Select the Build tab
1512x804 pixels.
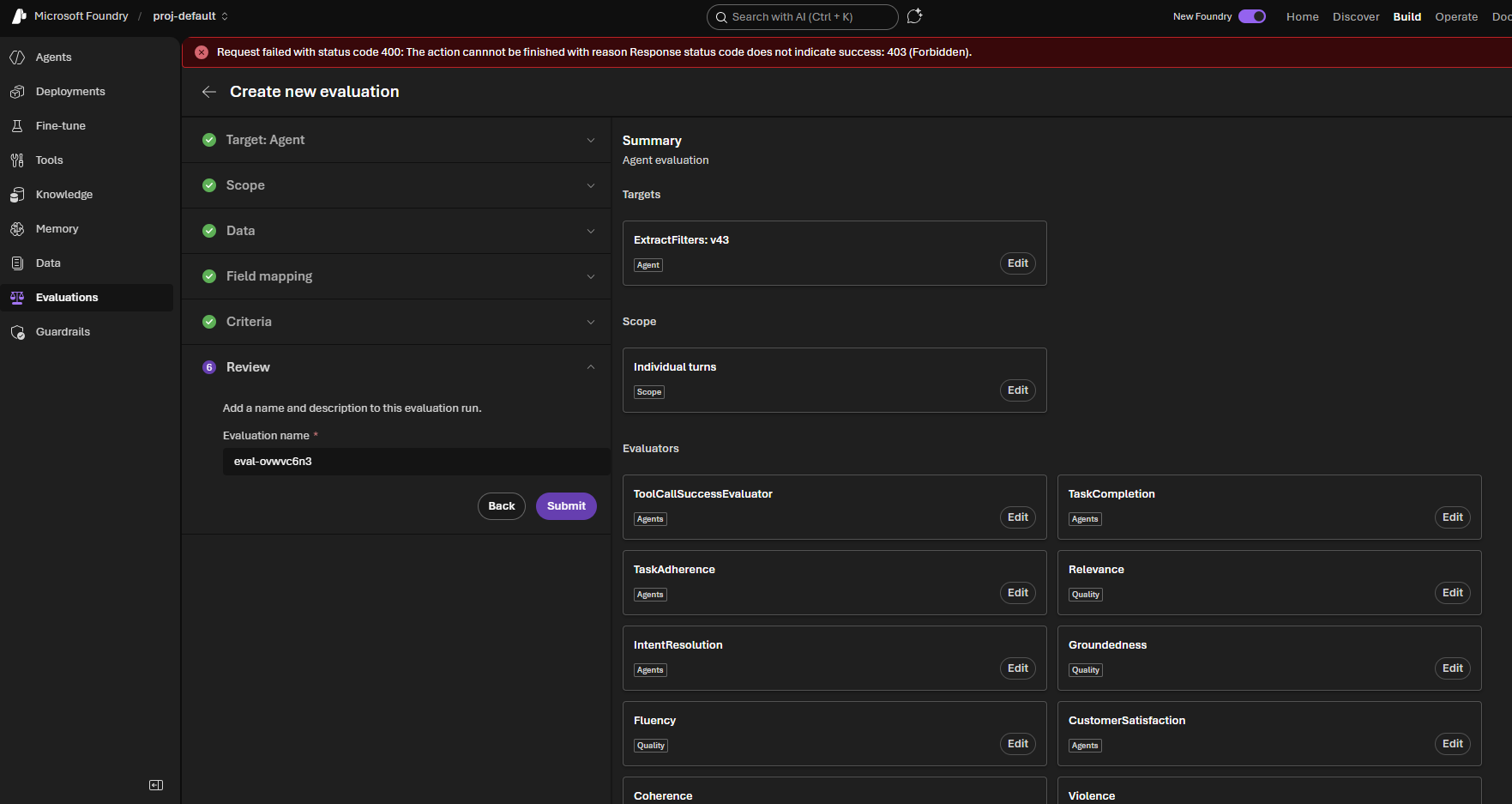1407,16
